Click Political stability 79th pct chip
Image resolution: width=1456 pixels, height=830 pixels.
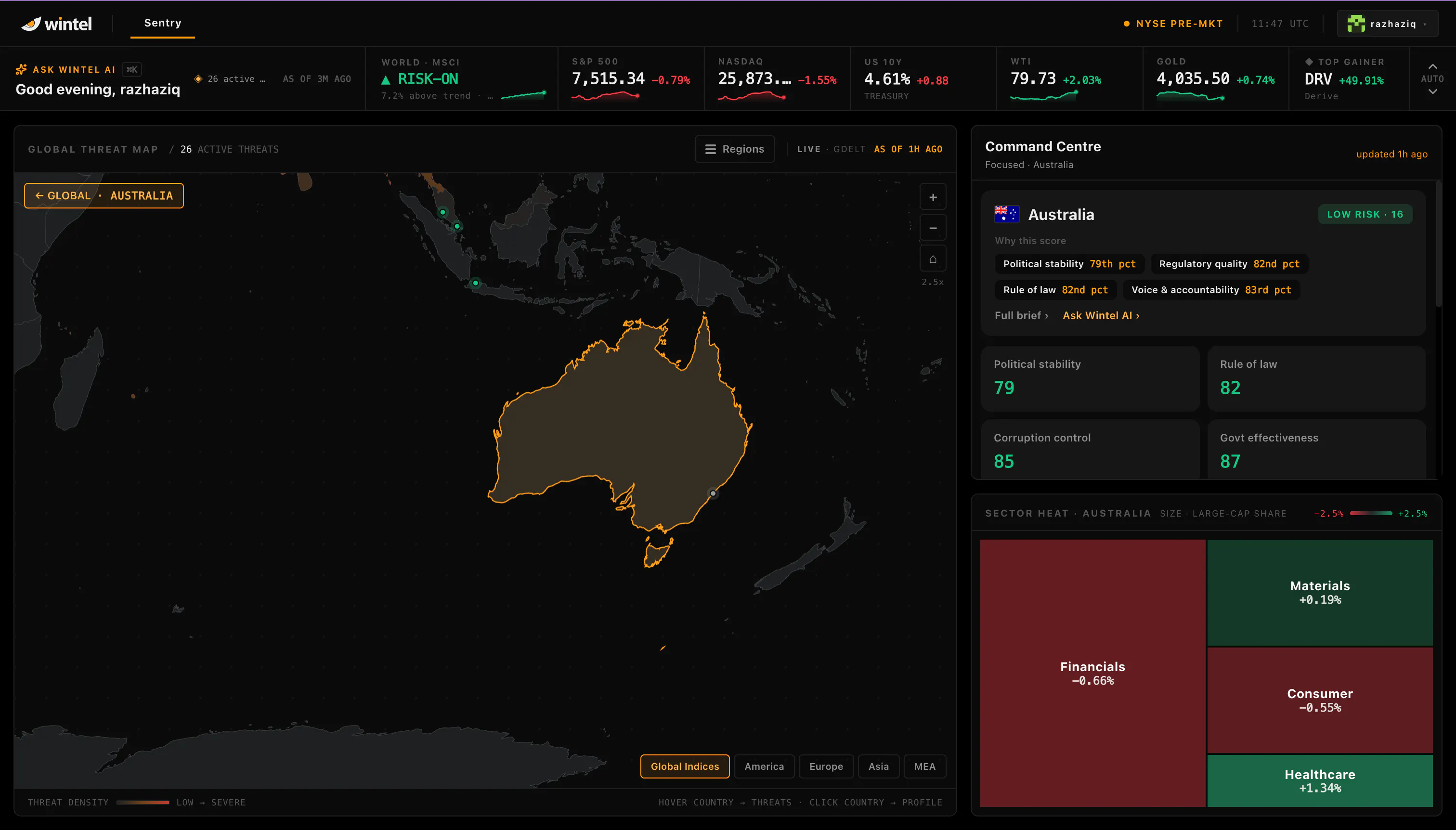pyautogui.click(x=1069, y=264)
